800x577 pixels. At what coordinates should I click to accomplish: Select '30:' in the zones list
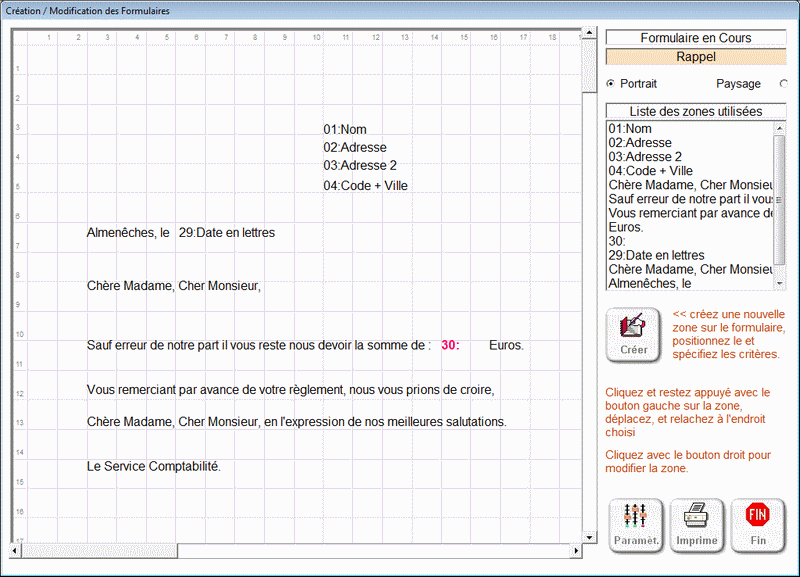pyautogui.click(x=690, y=241)
